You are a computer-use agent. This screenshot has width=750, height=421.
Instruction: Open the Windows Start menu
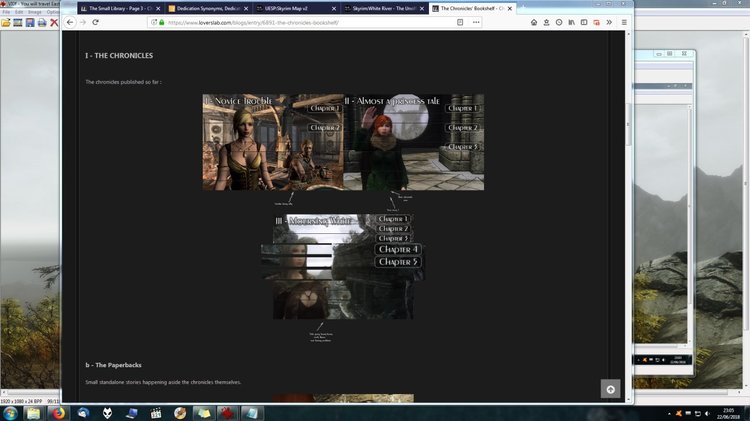tap(10, 413)
